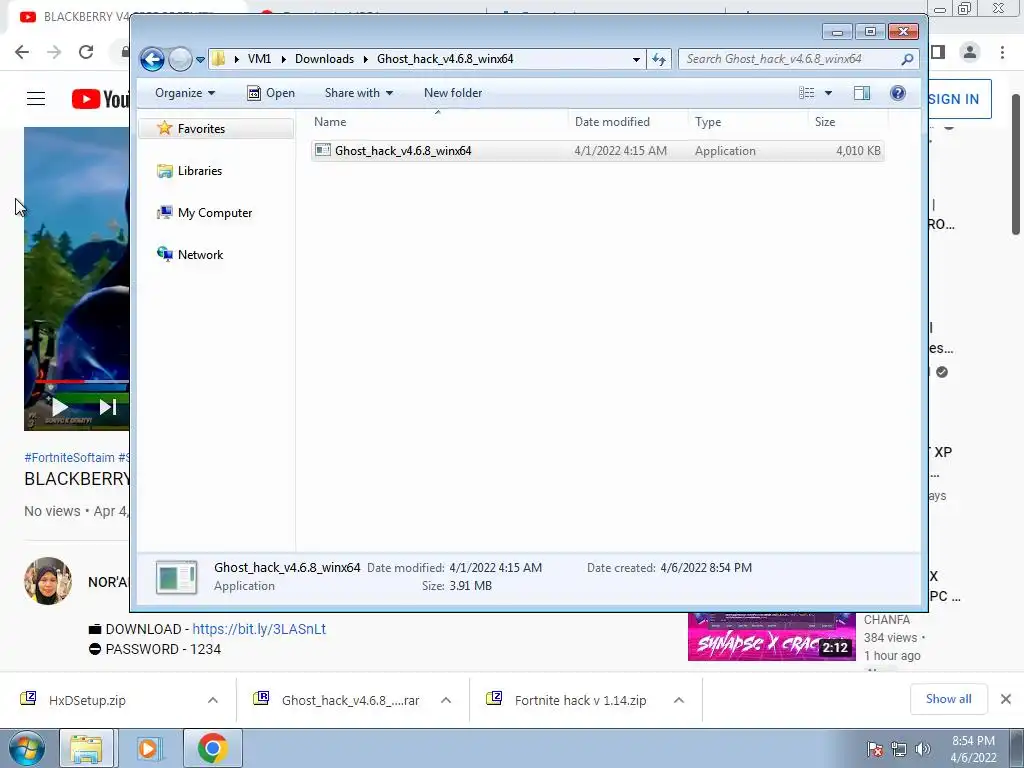Click the network tray icon
This screenshot has height=768, width=1024.
point(899,749)
